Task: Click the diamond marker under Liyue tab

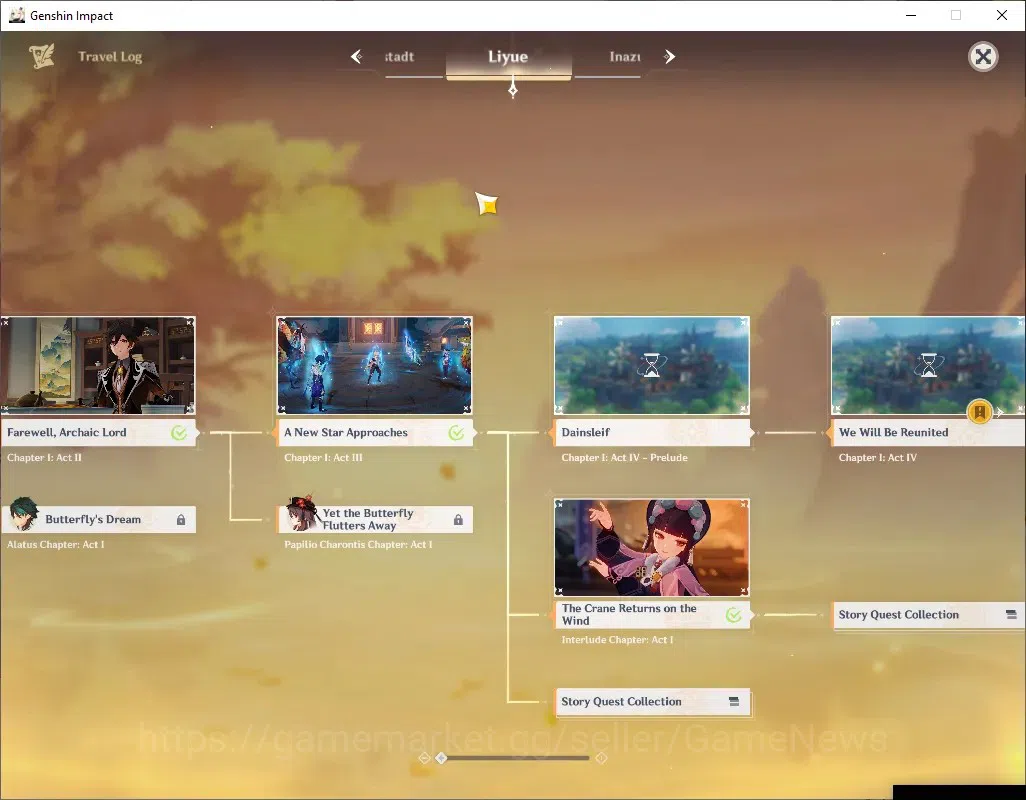Action: pos(513,90)
